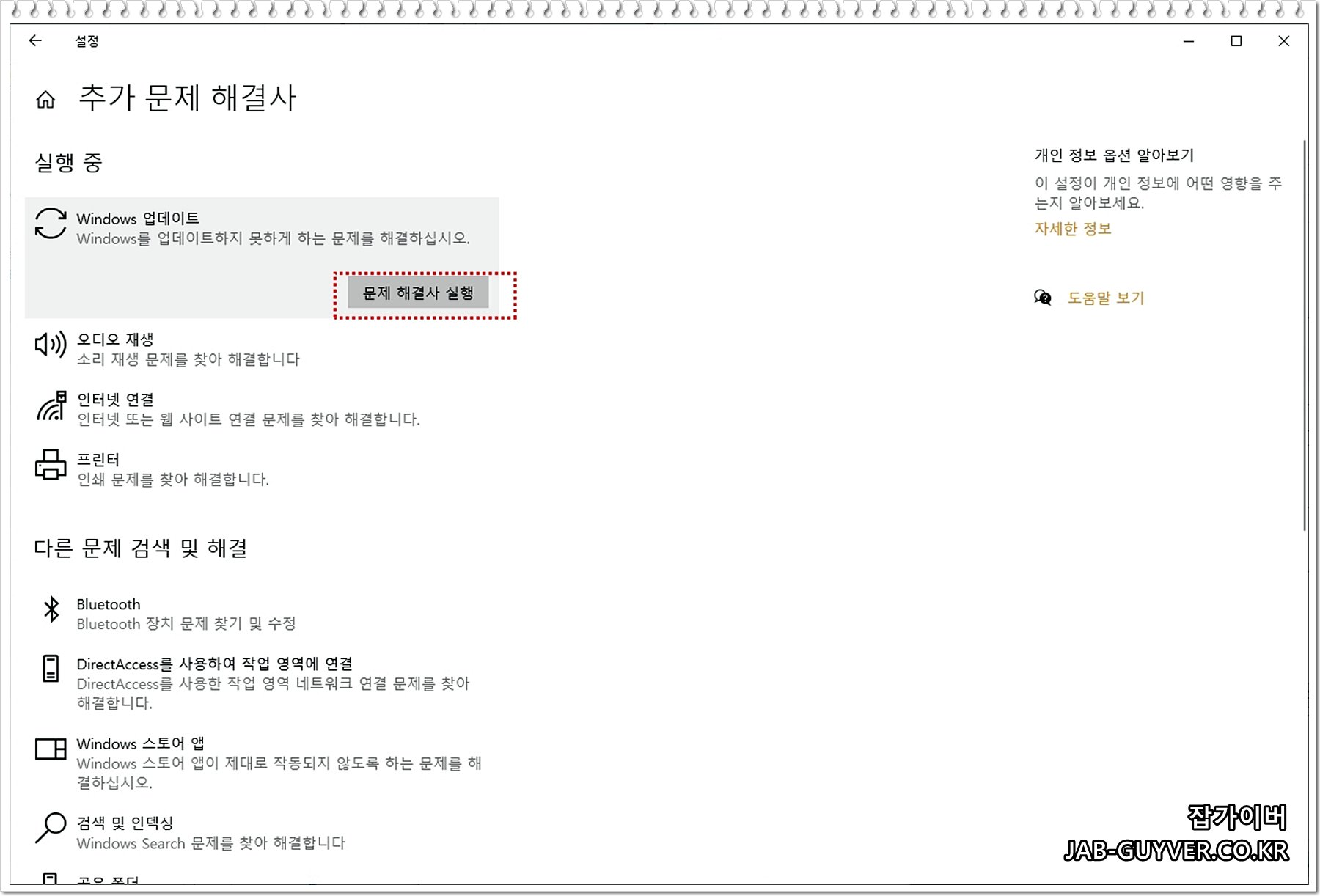Select the 오디오 재생 troubleshooter
This screenshot has height=896, width=1320.
tap(115, 339)
